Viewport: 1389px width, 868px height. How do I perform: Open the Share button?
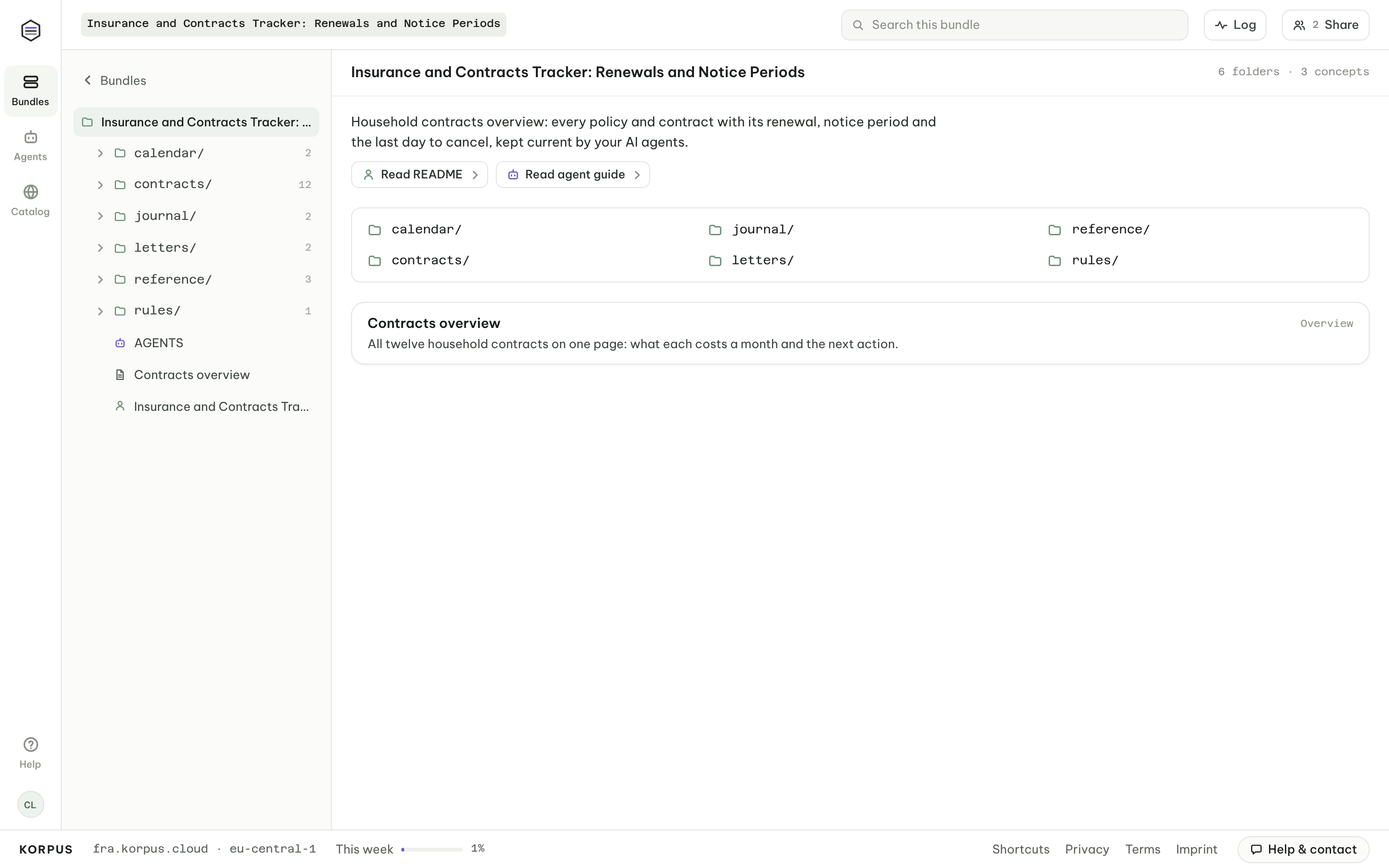click(1325, 25)
